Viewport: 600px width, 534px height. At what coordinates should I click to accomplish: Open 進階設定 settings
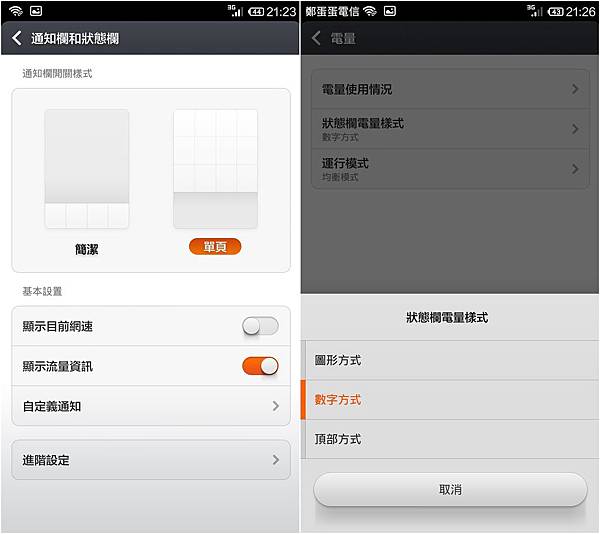pyautogui.click(x=151, y=460)
